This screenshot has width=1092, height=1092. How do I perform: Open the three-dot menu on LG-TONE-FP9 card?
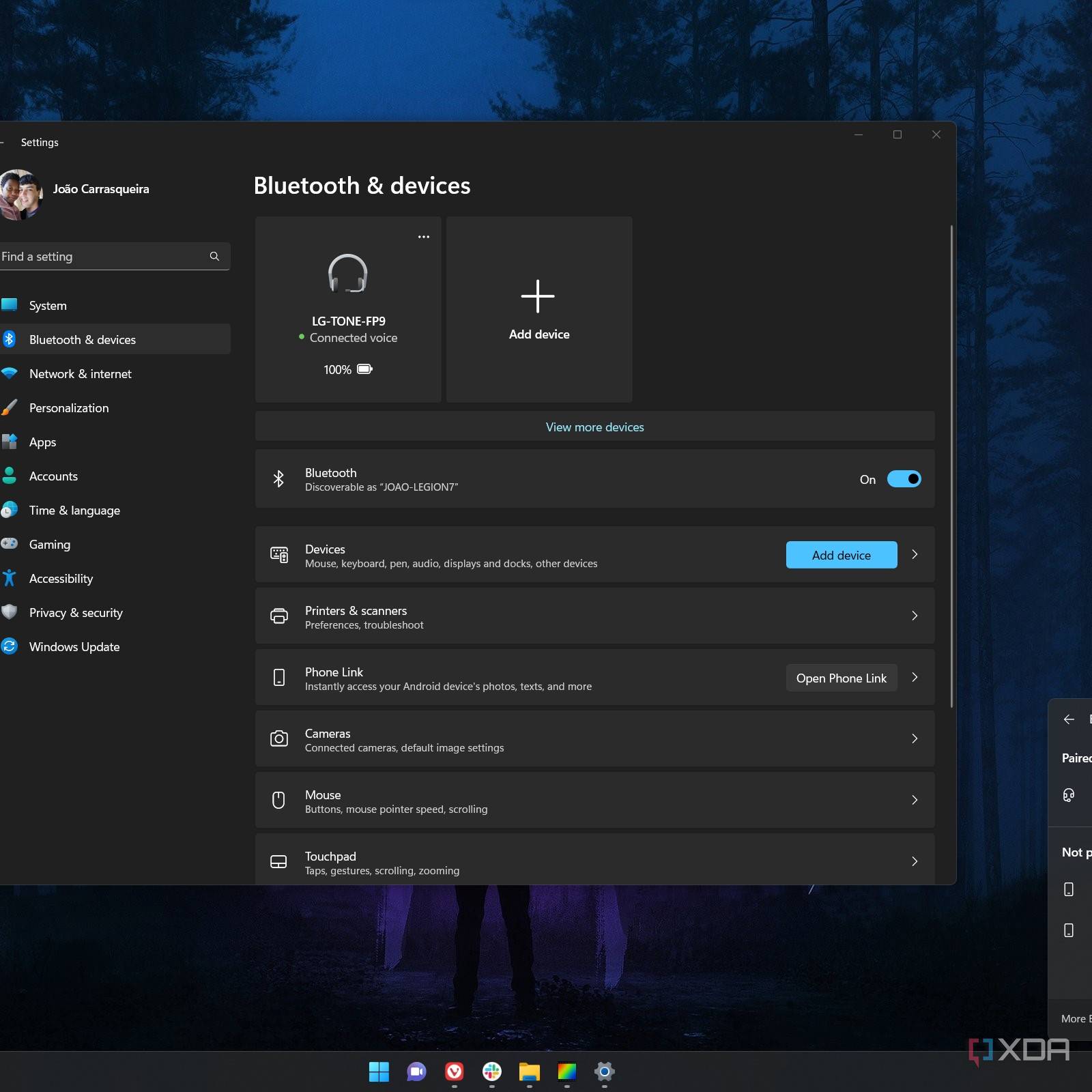[424, 237]
